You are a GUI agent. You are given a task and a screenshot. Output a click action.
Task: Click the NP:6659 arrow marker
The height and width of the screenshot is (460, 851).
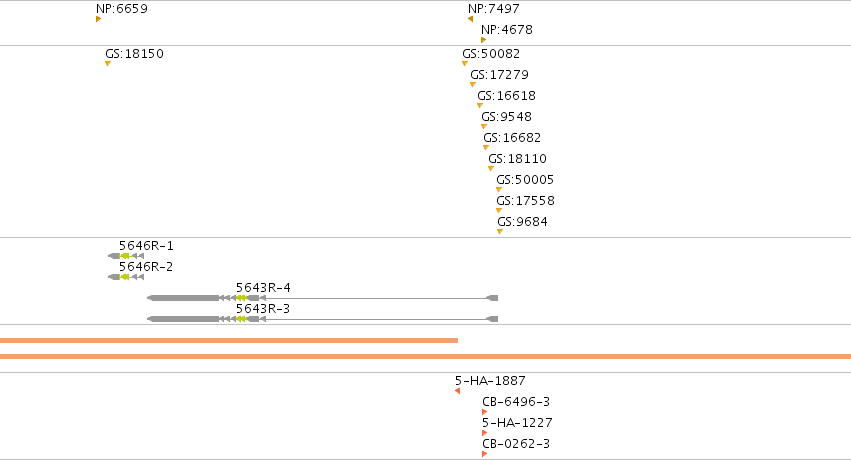[98, 19]
